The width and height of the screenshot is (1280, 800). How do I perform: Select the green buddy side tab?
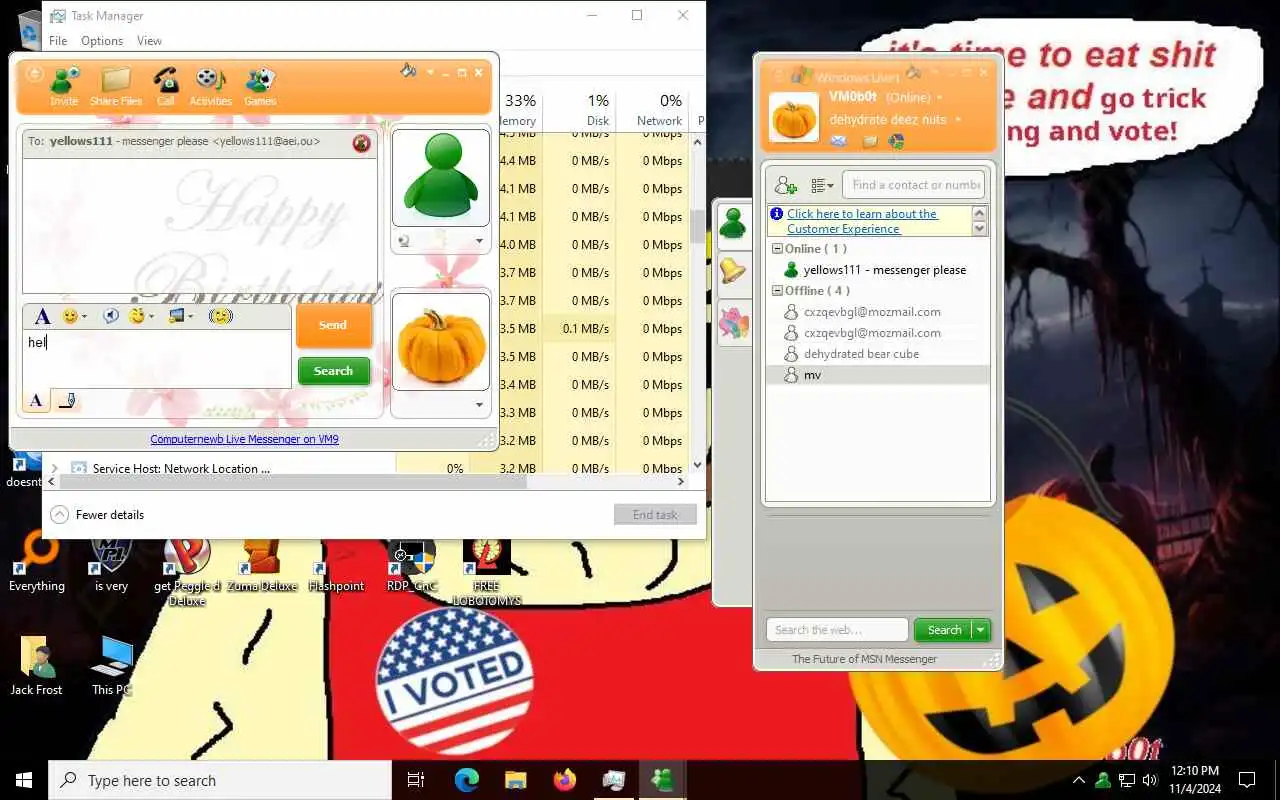point(733,224)
